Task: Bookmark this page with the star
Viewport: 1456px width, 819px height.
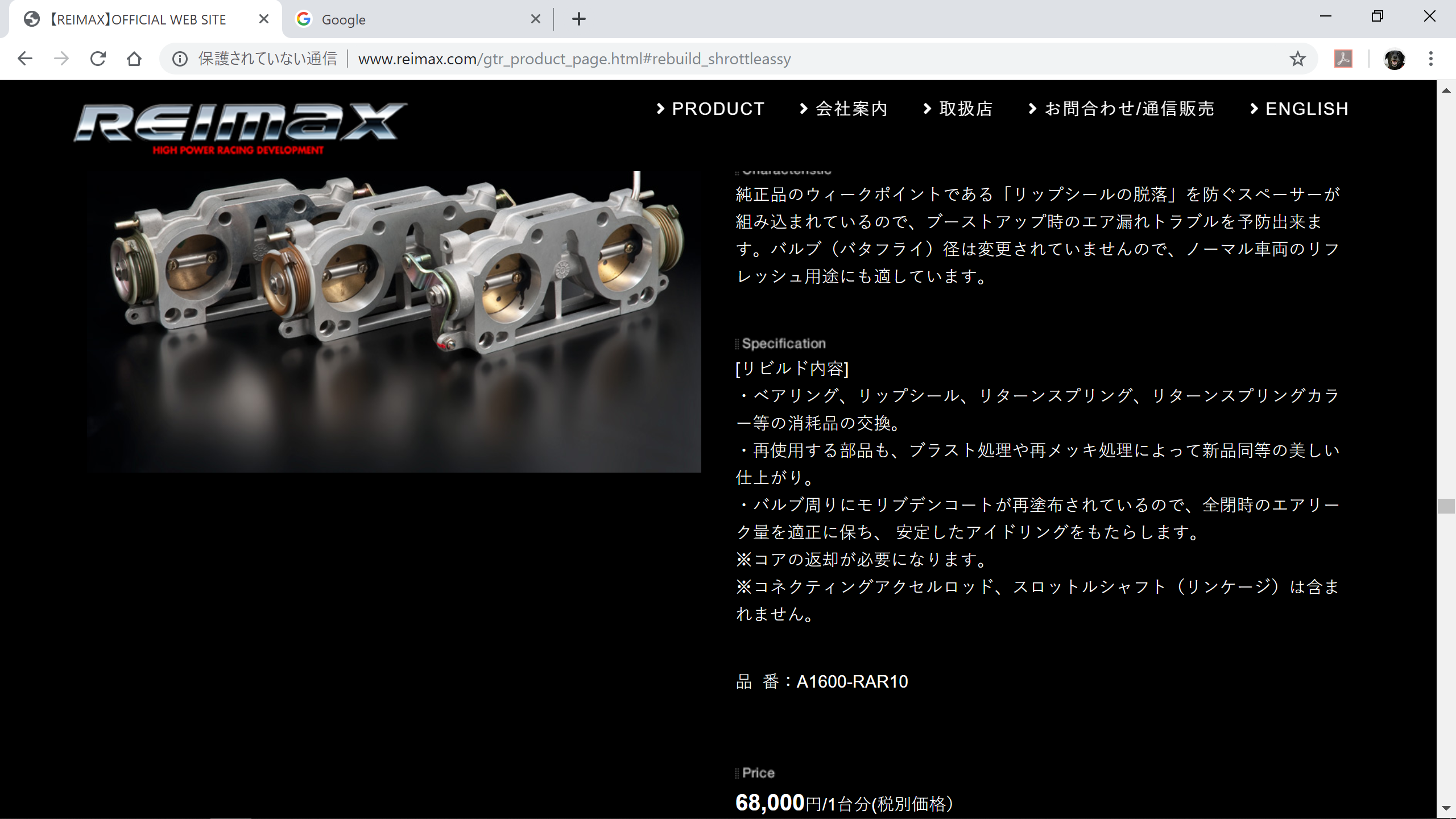Action: 1297,59
